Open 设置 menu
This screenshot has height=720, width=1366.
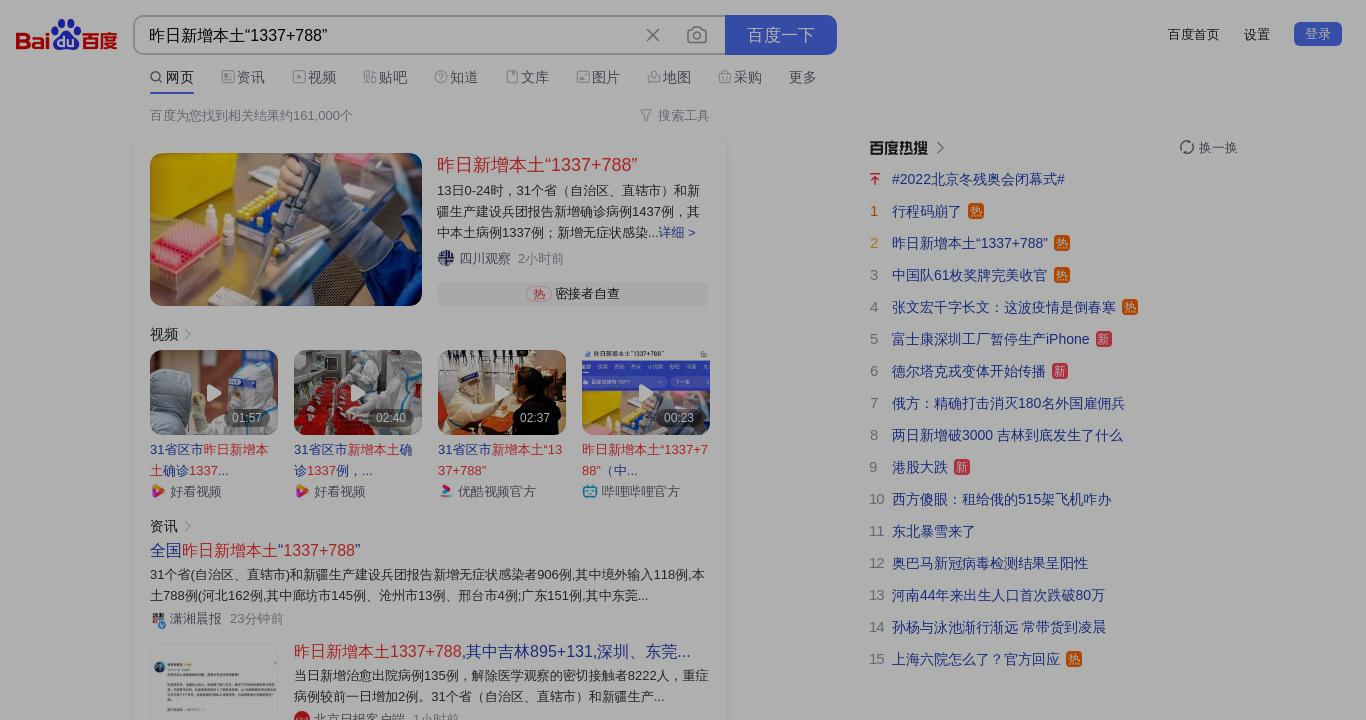pos(1257,34)
